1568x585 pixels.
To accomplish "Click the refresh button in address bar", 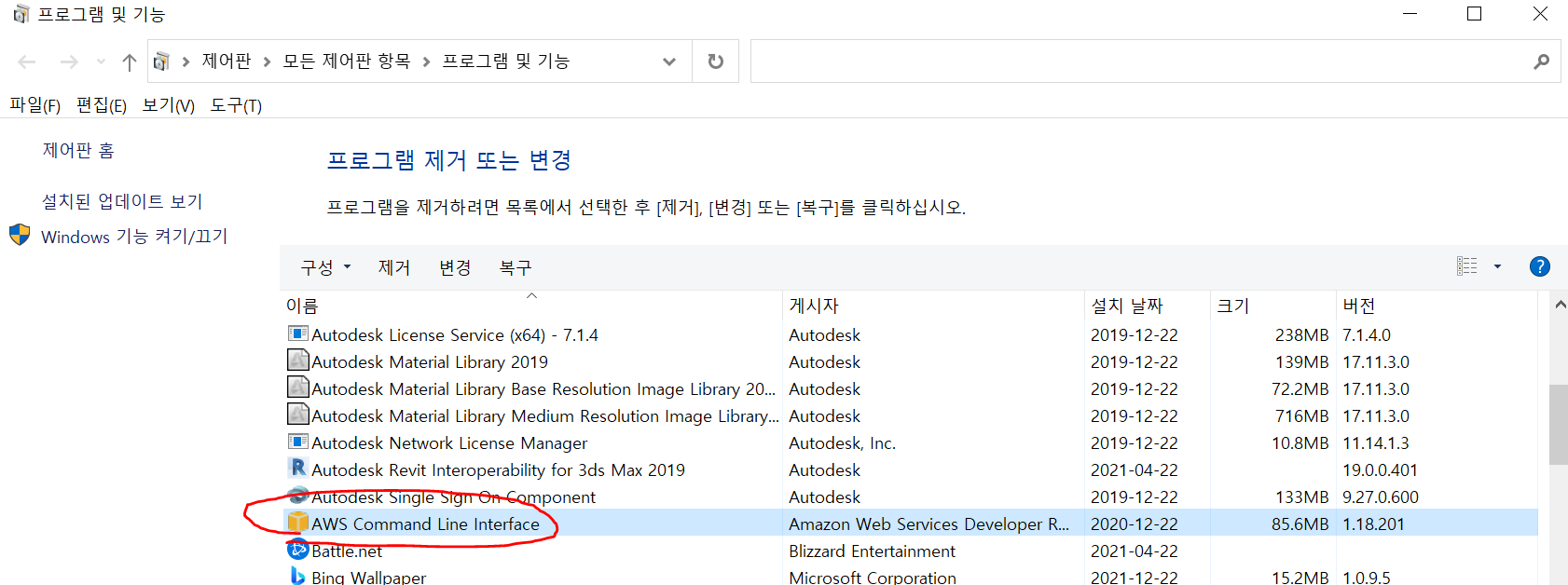I will pyautogui.click(x=716, y=61).
